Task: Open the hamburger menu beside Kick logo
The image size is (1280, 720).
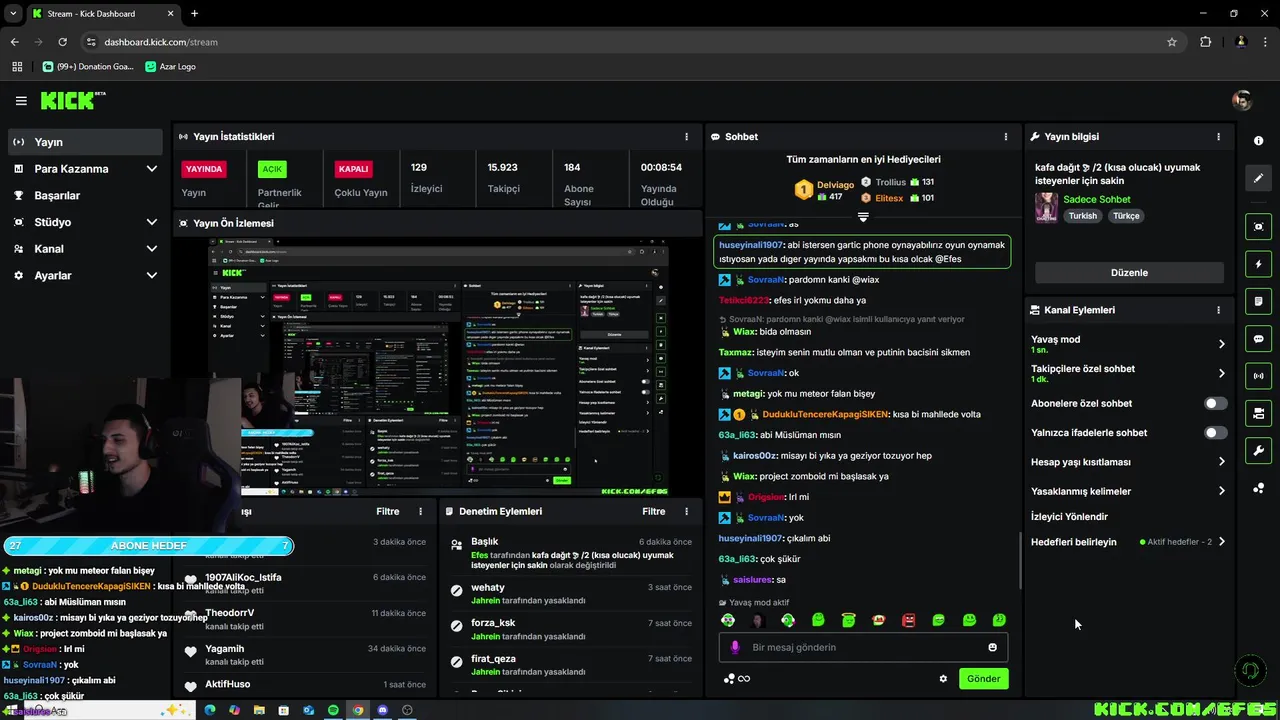Action: 21,101
